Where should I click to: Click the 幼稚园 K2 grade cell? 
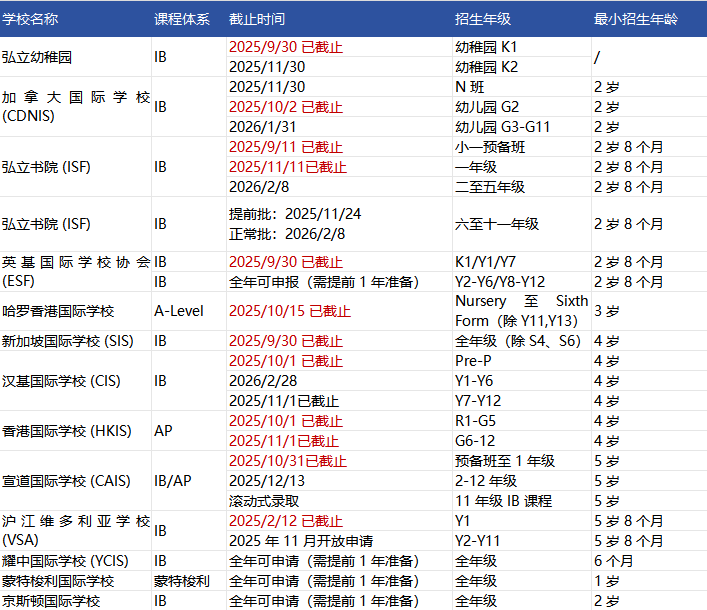coord(522,67)
